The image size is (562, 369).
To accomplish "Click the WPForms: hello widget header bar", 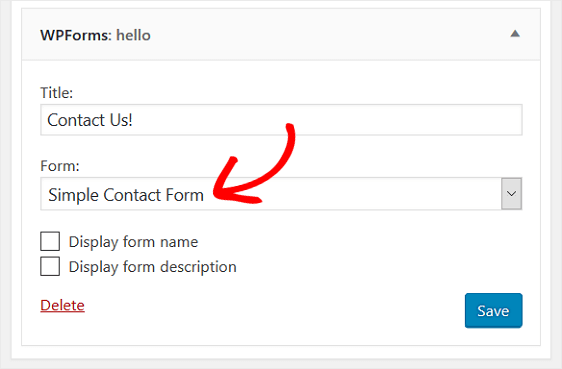I will click(281, 35).
